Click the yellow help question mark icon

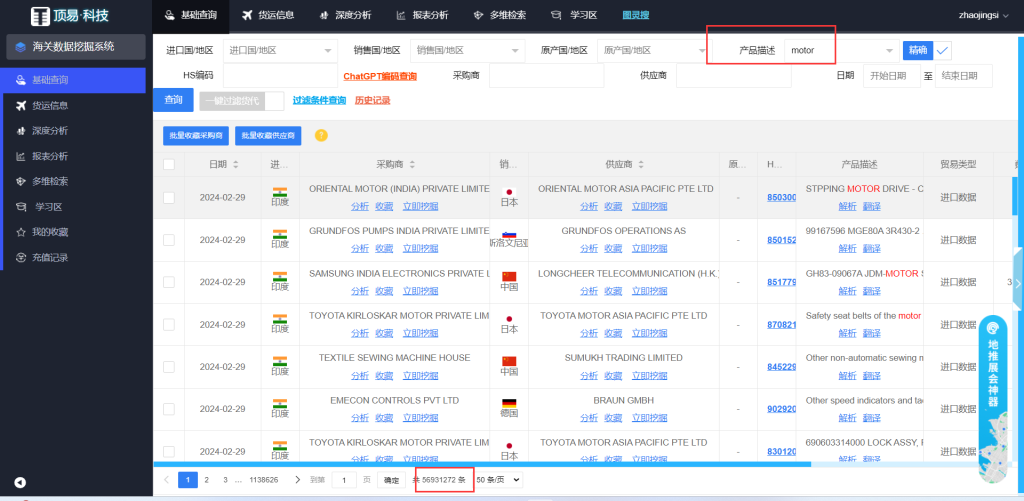coord(321,135)
